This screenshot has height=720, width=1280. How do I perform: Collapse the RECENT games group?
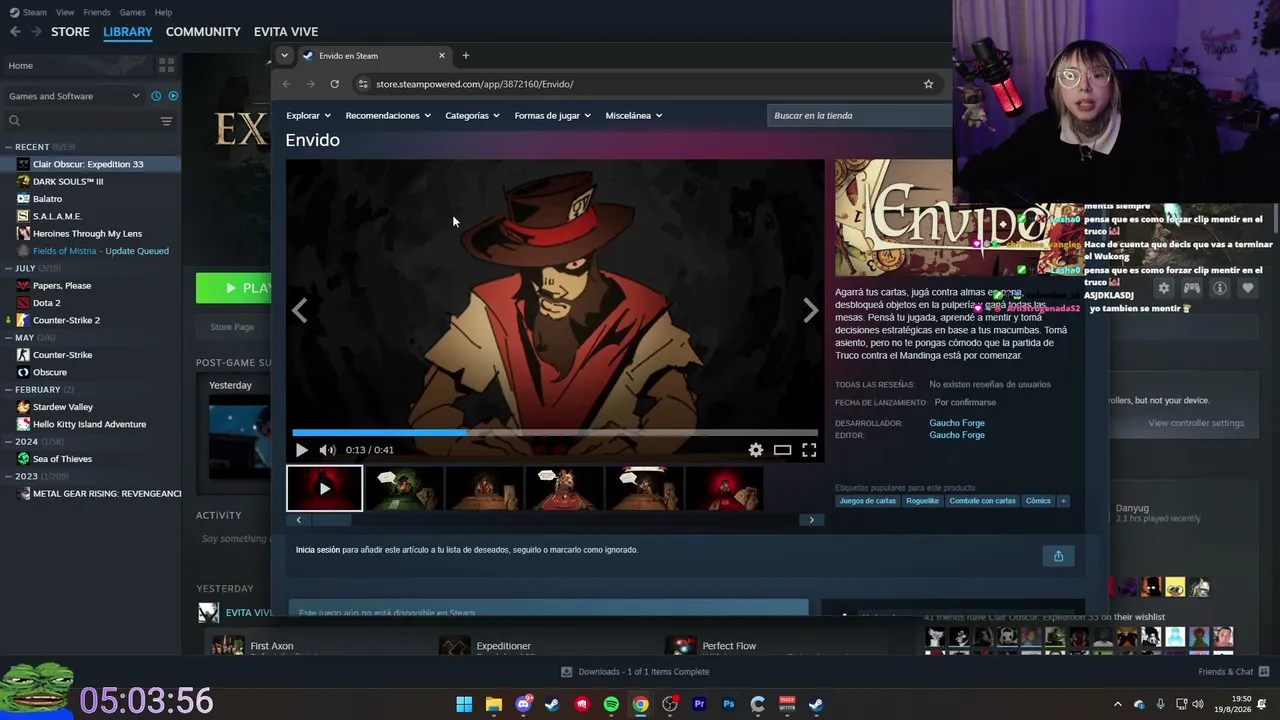[8, 147]
